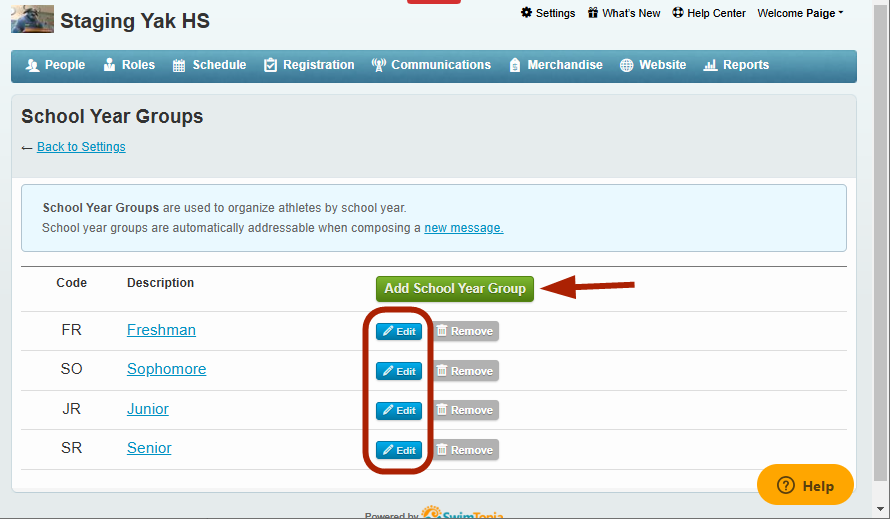Open the Registration menu

coord(309,65)
